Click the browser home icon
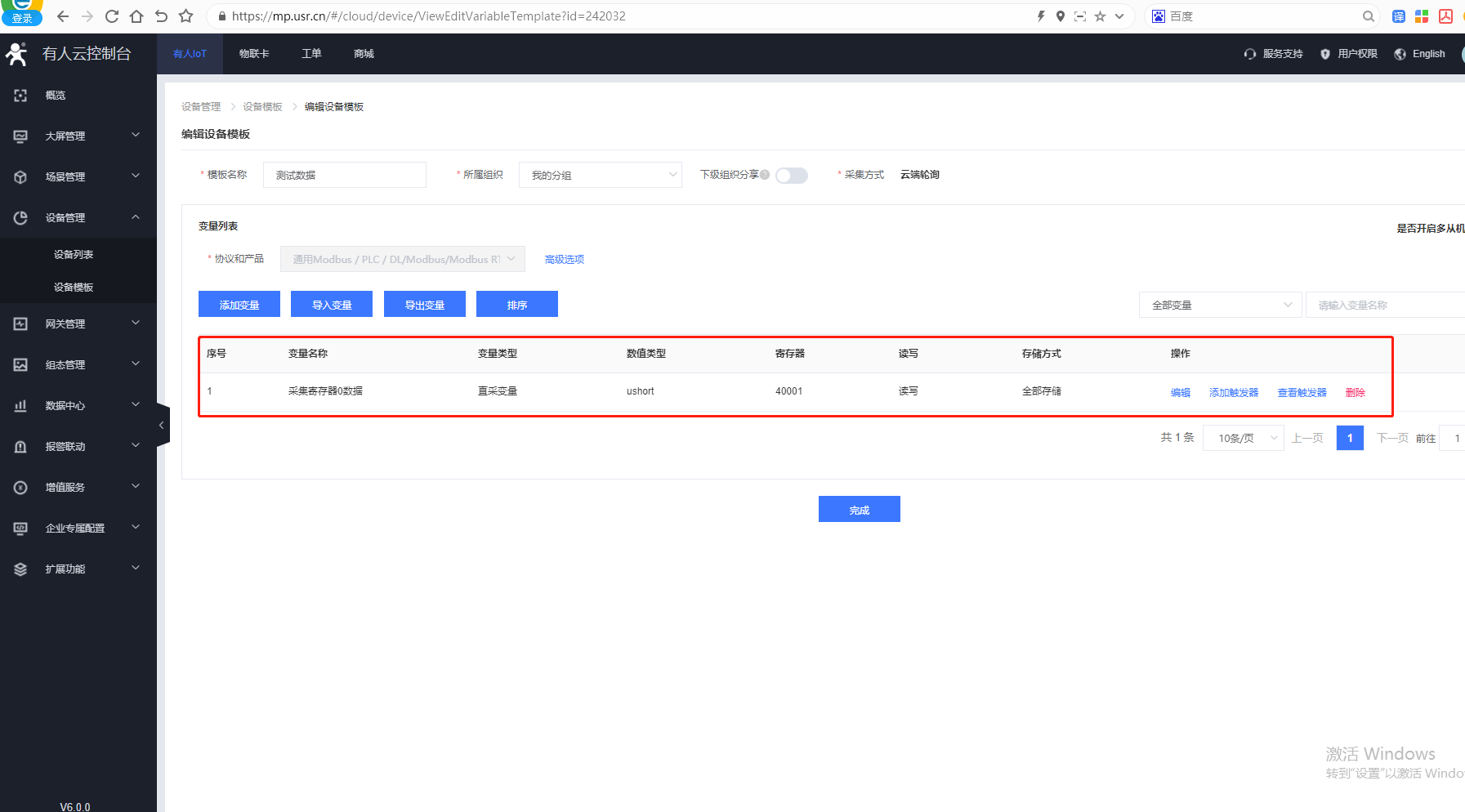The width and height of the screenshot is (1465, 812). click(x=136, y=16)
